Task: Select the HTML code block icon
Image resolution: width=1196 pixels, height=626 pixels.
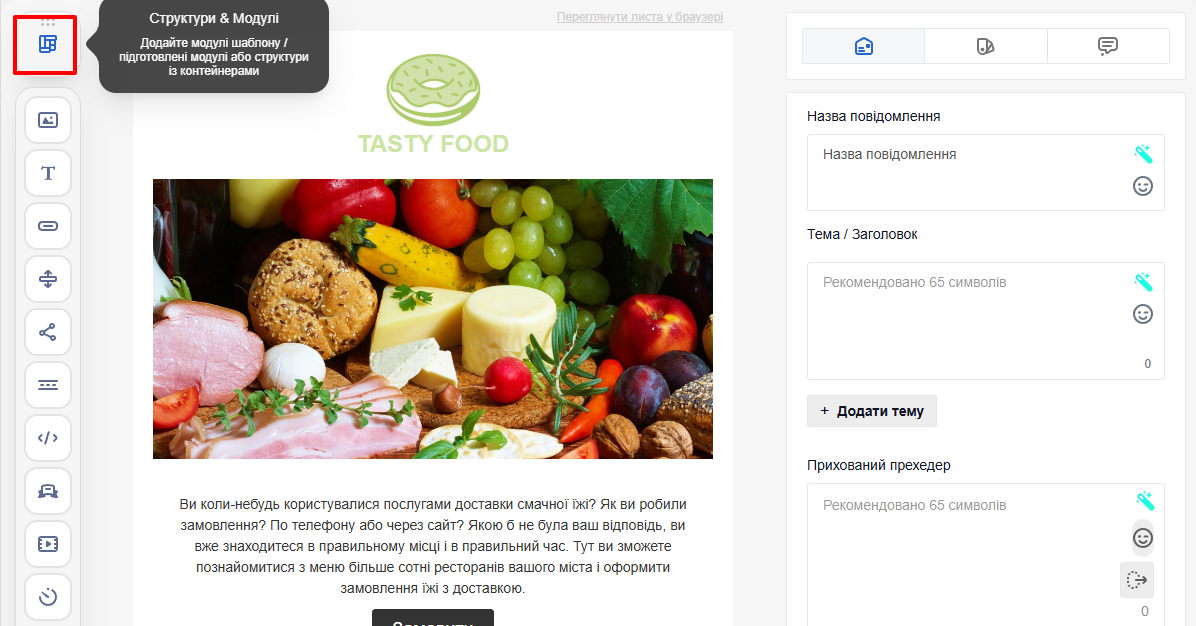Action: pyautogui.click(x=48, y=438)
